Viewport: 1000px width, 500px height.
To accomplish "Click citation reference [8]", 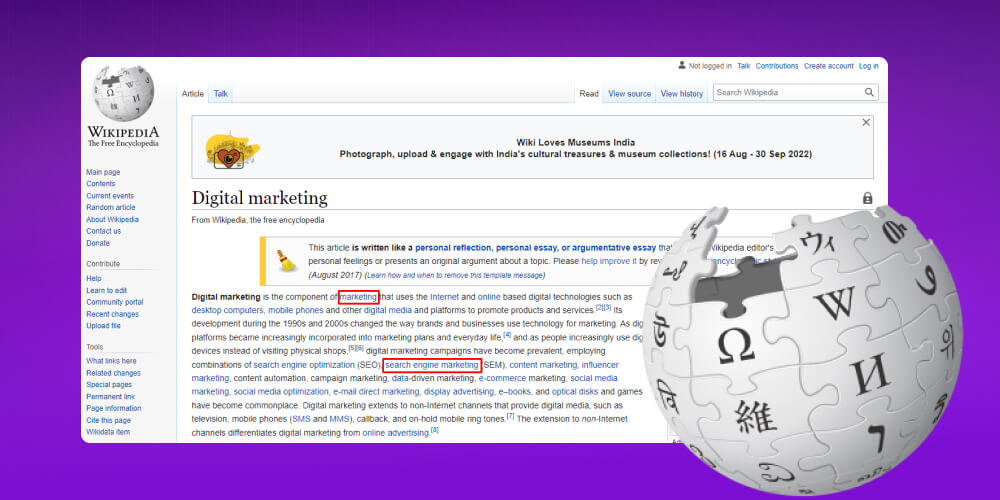I will coord(435,430).
